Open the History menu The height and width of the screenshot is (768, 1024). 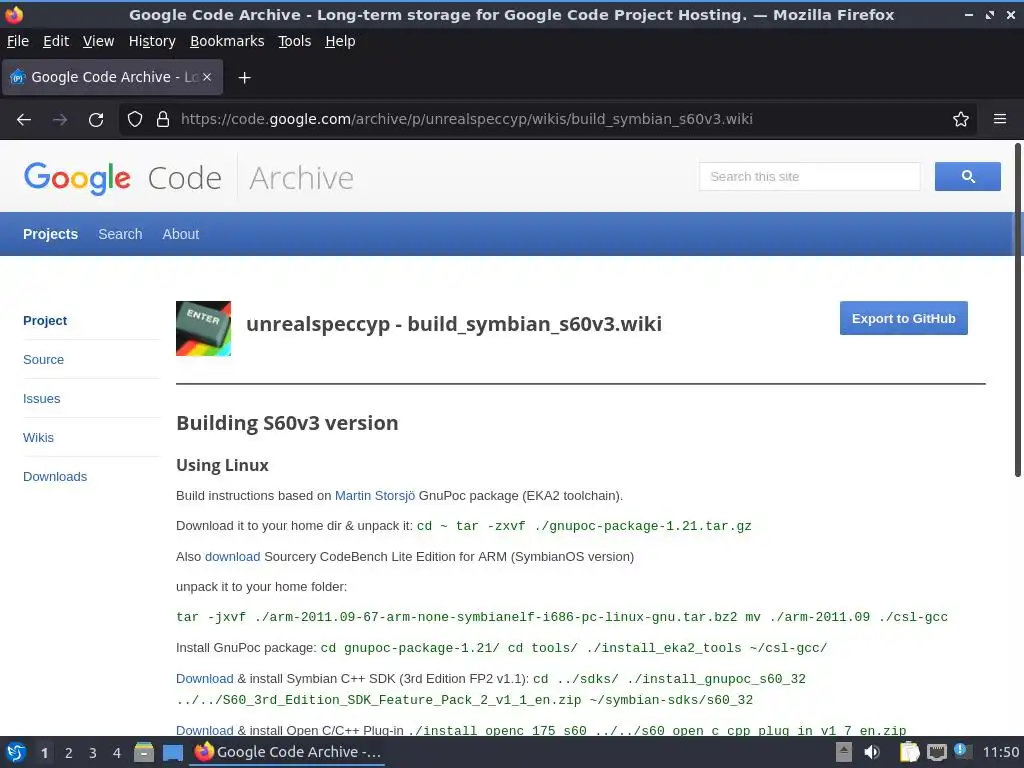(x=152, y=41)
